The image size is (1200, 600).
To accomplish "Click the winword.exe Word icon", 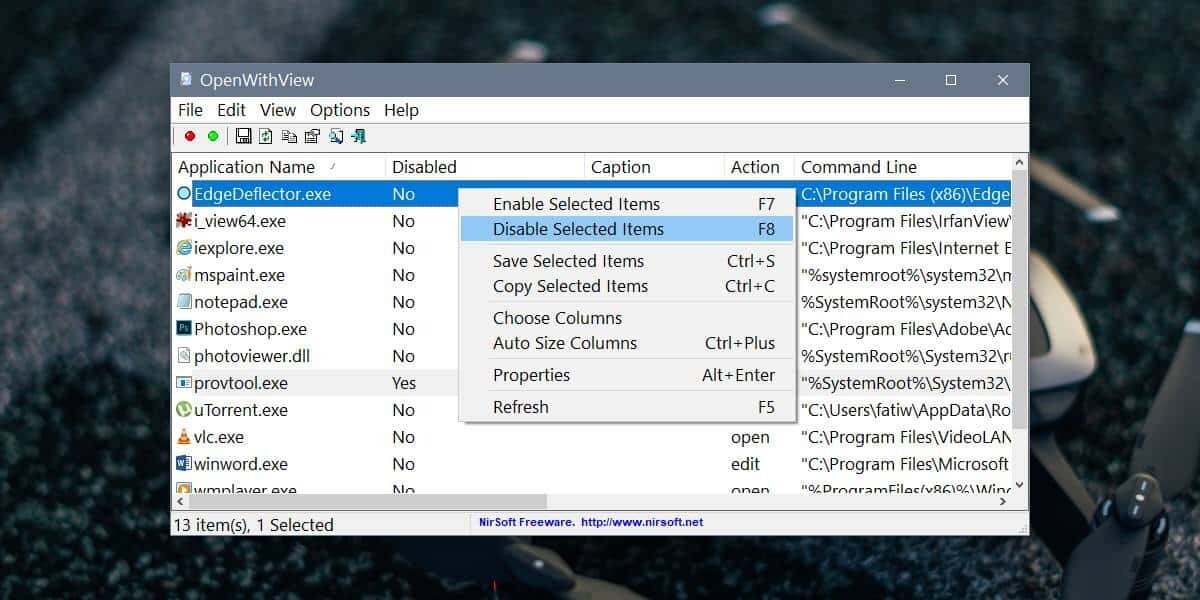I will point(184,464).
